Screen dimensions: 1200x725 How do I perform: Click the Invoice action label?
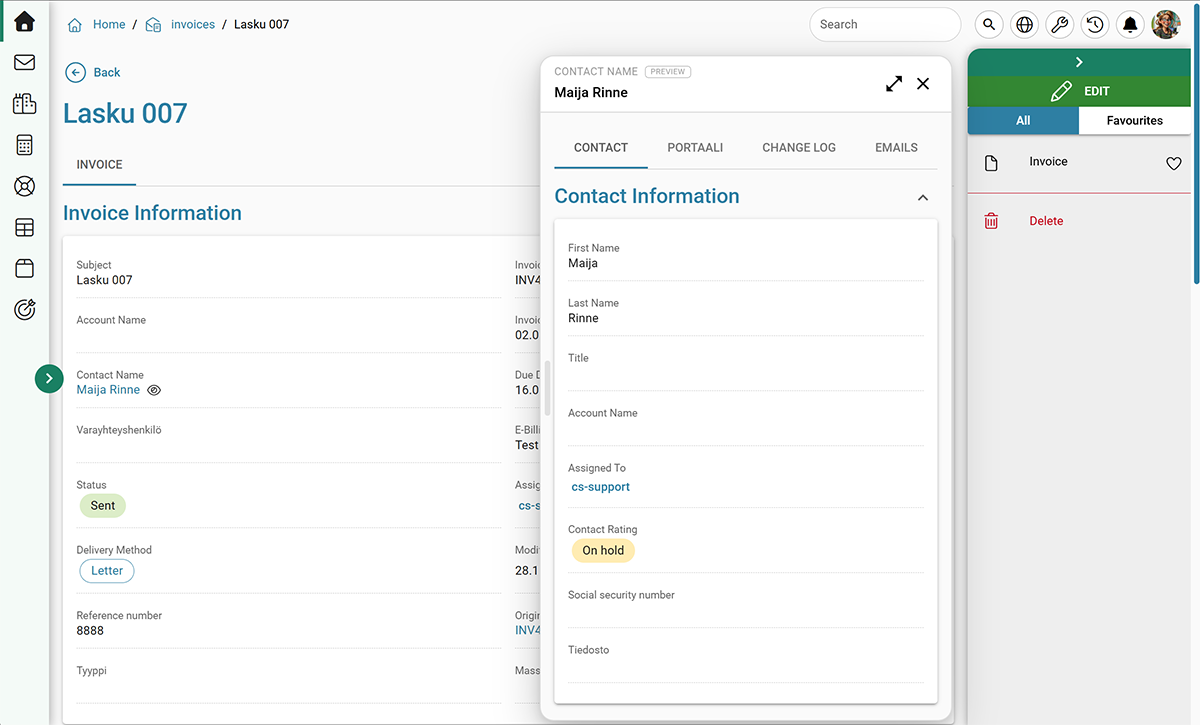click(x=1048, y=161)
